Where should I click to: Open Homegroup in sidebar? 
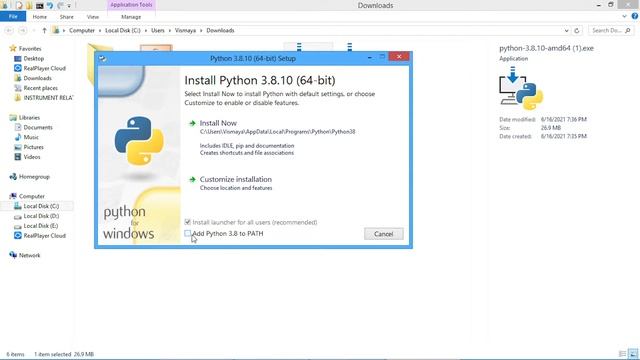click(34, 177)
